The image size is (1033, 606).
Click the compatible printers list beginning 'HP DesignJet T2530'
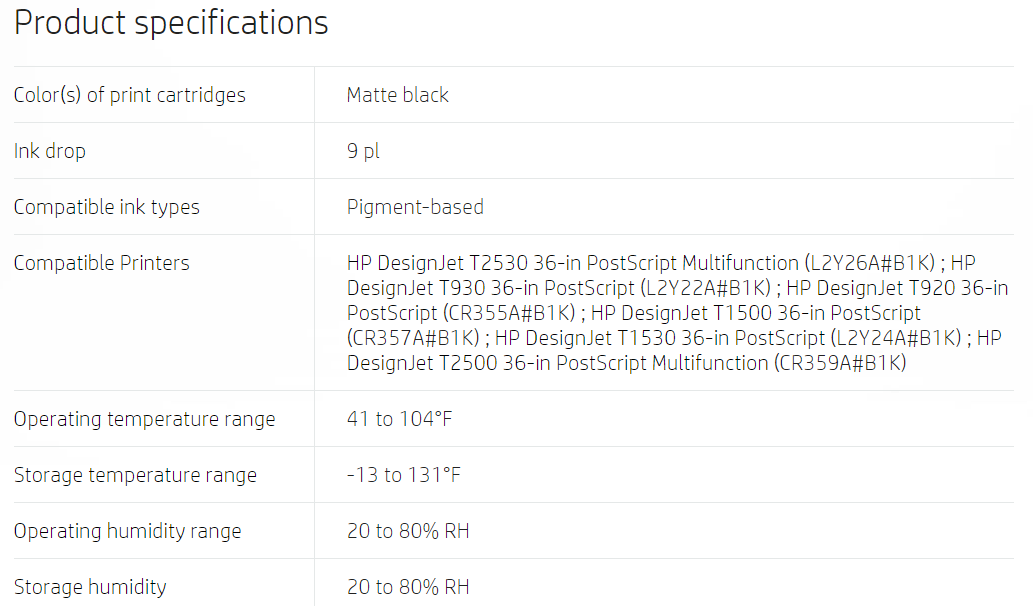(677, 313)
